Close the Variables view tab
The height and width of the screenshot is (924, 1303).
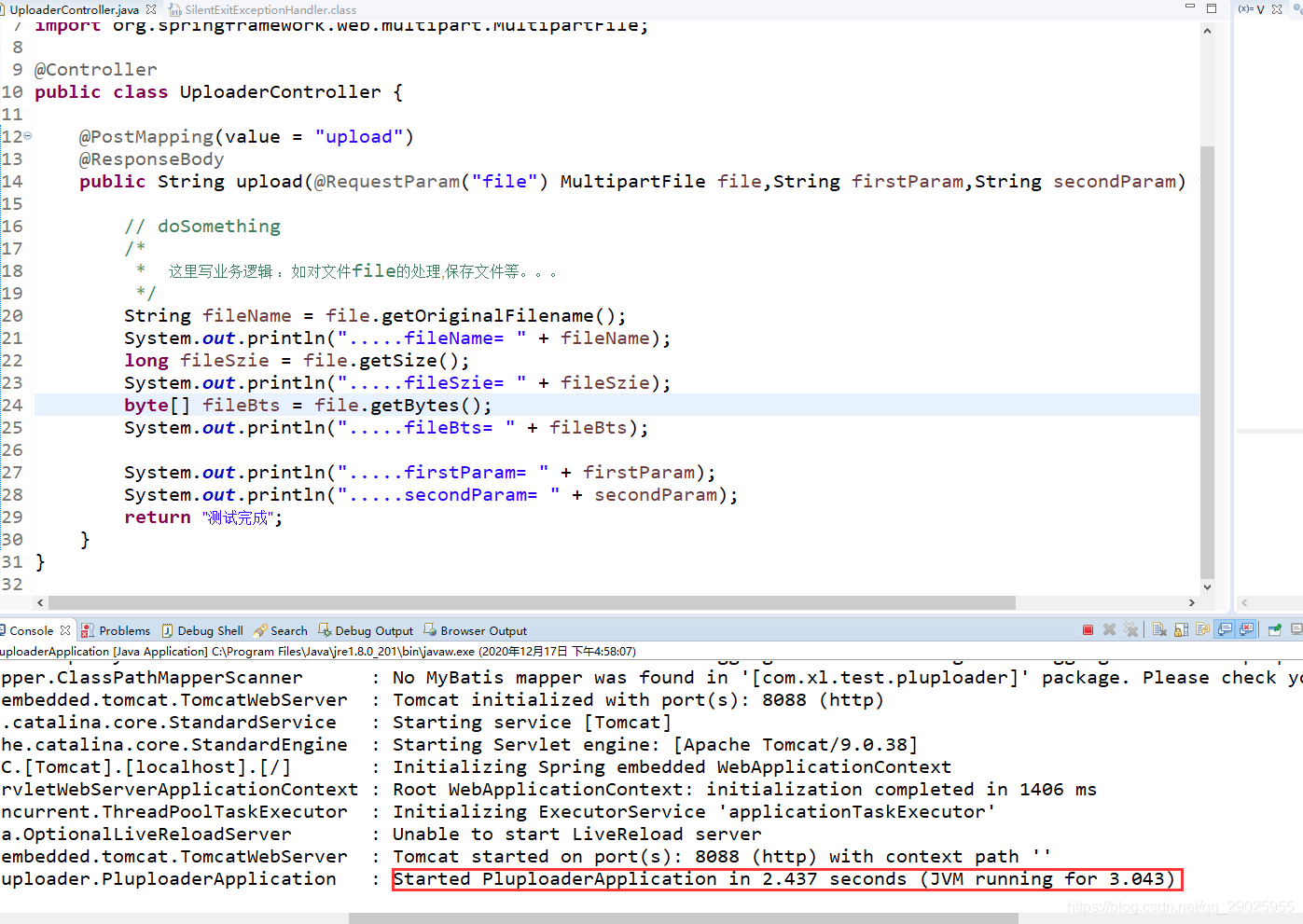click(1277, 9)
